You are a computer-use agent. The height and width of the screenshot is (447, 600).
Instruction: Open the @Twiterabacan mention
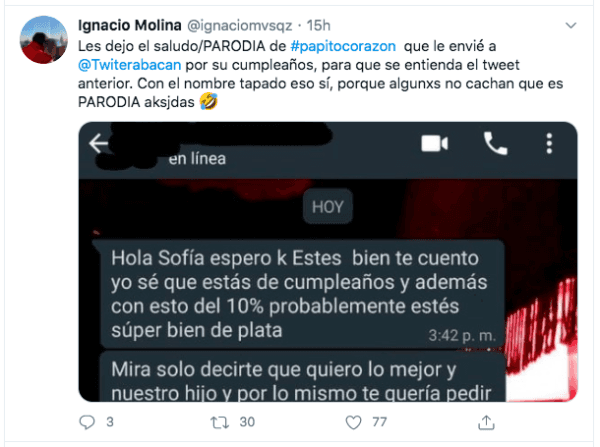(129, 65)
